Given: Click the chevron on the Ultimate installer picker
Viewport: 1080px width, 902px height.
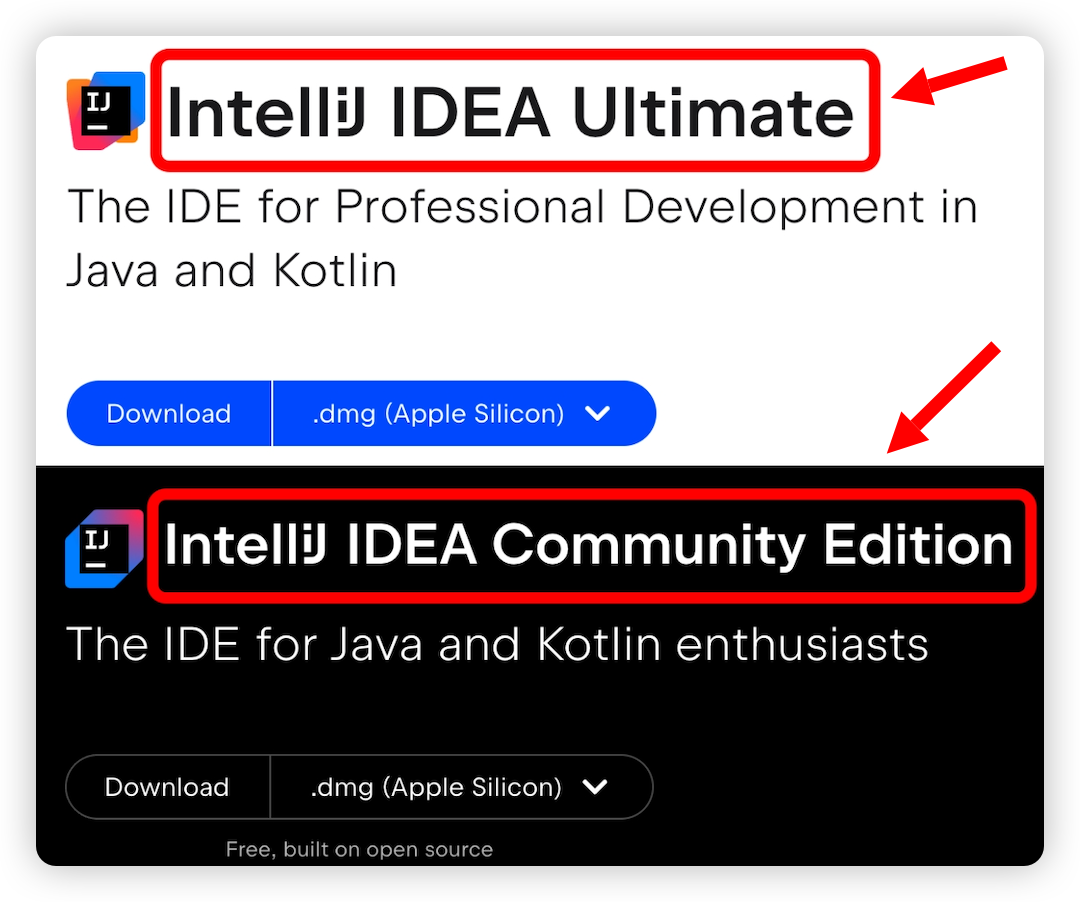Looking at the screenshot, I should point(598,413).
